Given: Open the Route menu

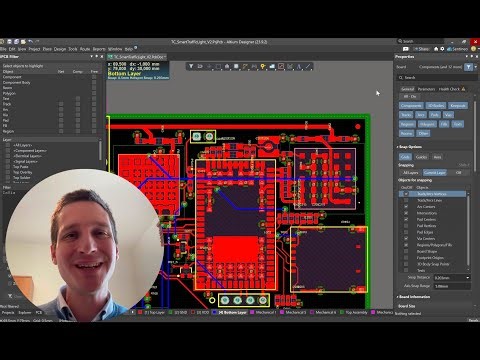Looking at the screenshot, I should (x=85, y=49).
